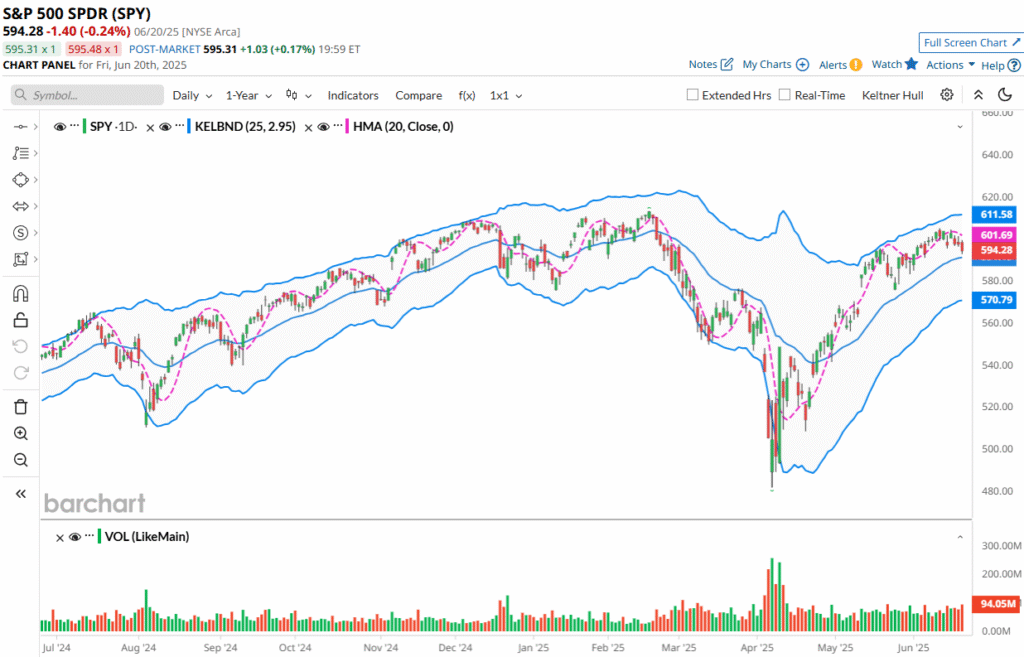Open the Indicators menu
This screenshot has height=657, width=1024.
353,95
